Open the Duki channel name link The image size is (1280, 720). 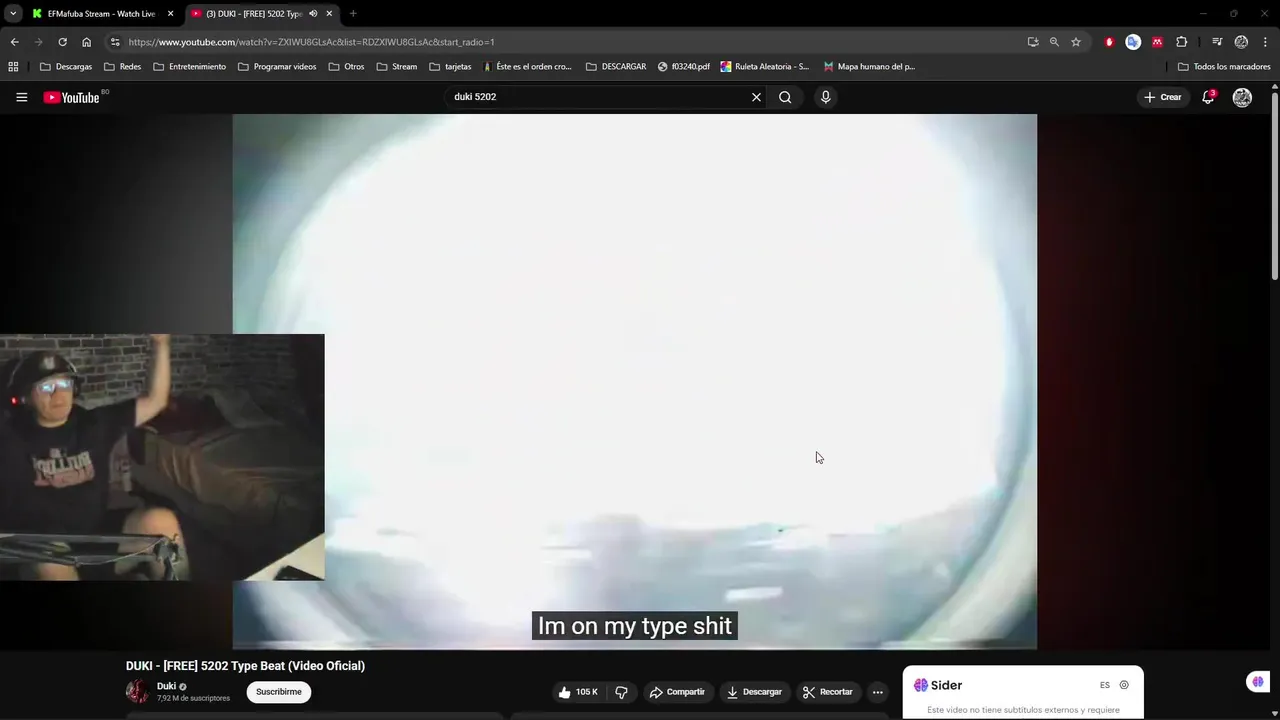click(166, 686)
